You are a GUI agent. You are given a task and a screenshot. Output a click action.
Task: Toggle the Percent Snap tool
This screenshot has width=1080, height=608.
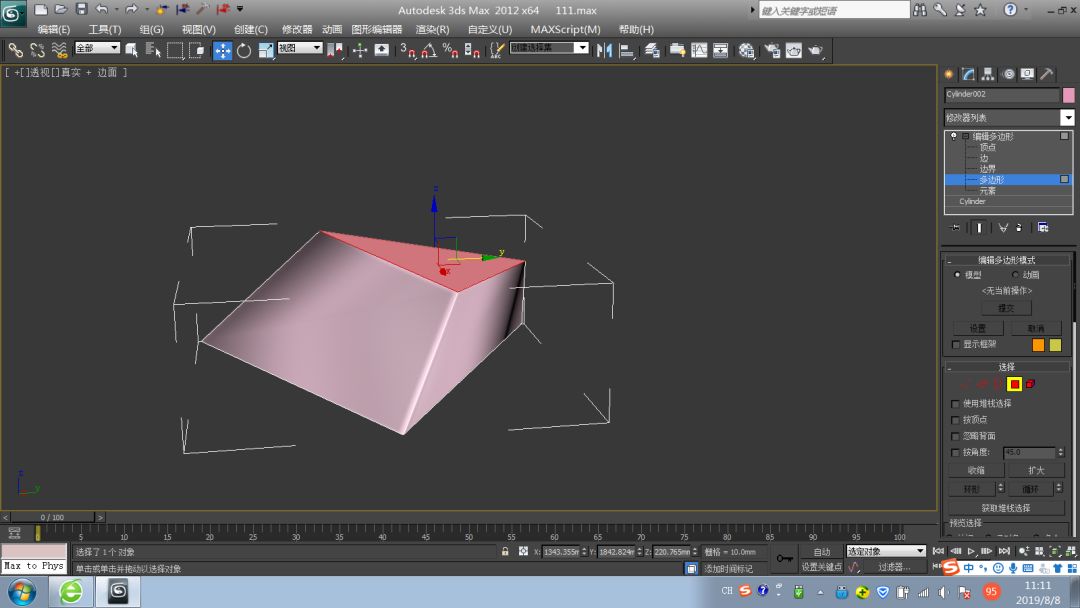[x=450, y=50]
